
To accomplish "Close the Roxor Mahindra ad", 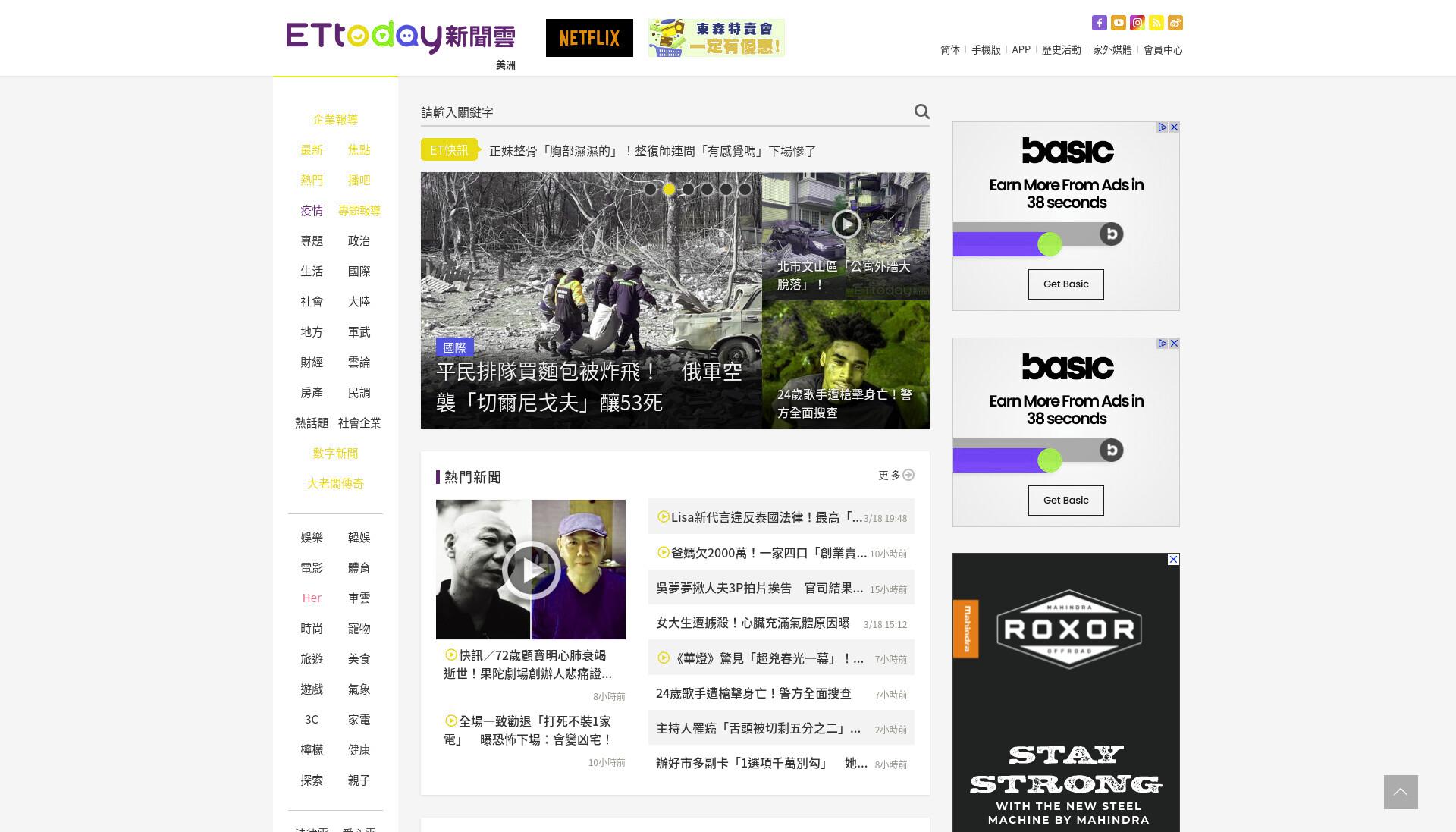I will [1173, 560].
